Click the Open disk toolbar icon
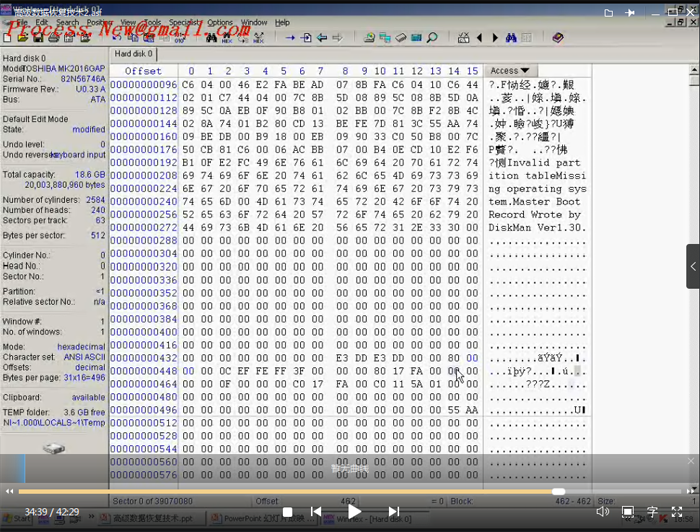700x532 pixels. pos(369,38)
